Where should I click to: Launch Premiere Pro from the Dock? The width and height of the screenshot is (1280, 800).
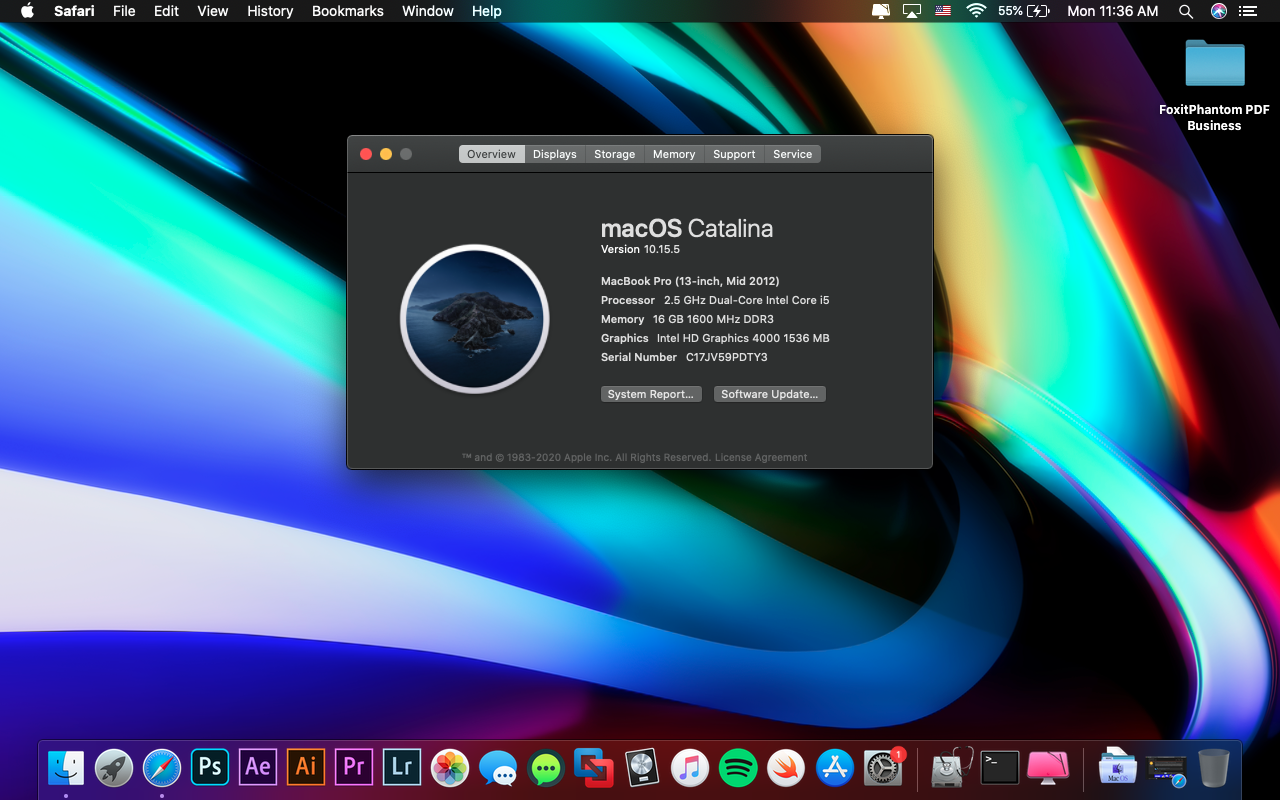354,767
